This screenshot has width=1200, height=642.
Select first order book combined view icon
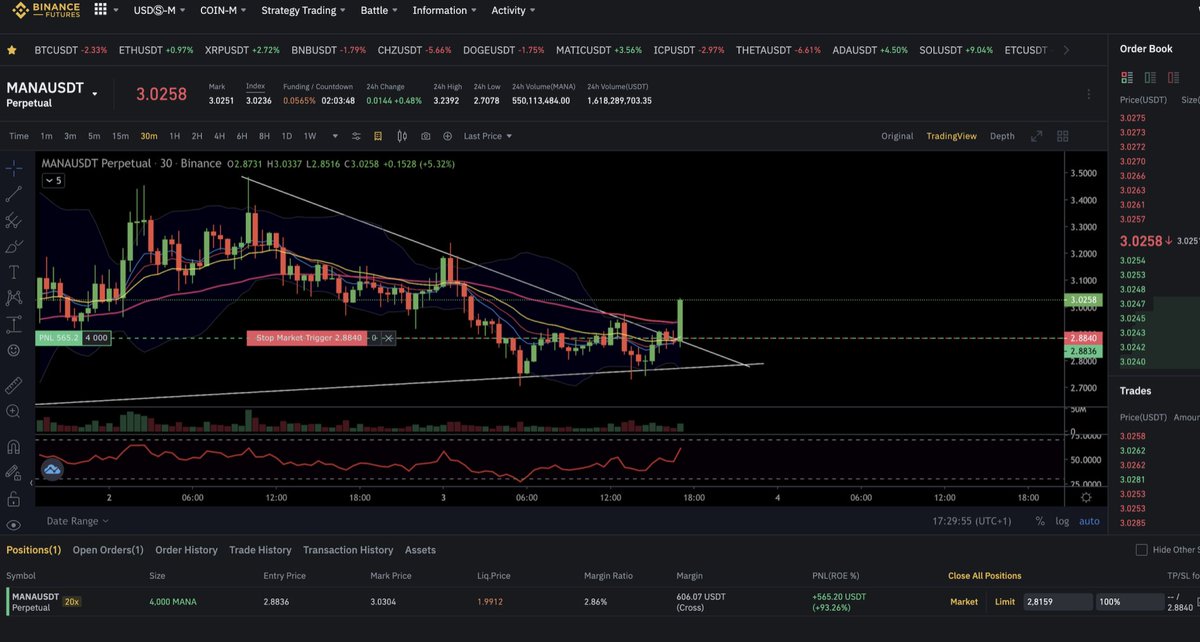tap(1127, 77)
